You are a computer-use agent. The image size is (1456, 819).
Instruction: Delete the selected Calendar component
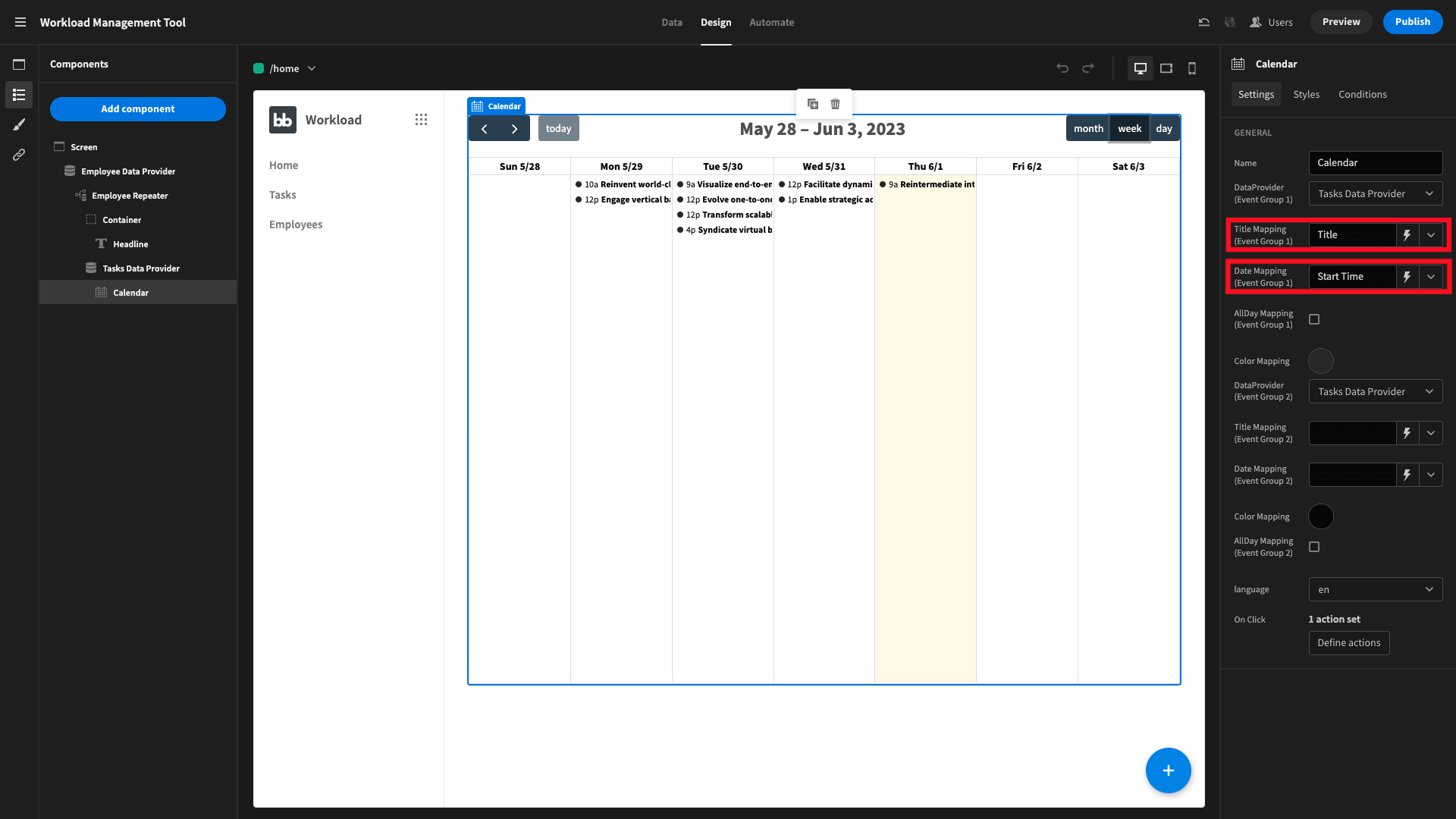[x=836, y=104]
